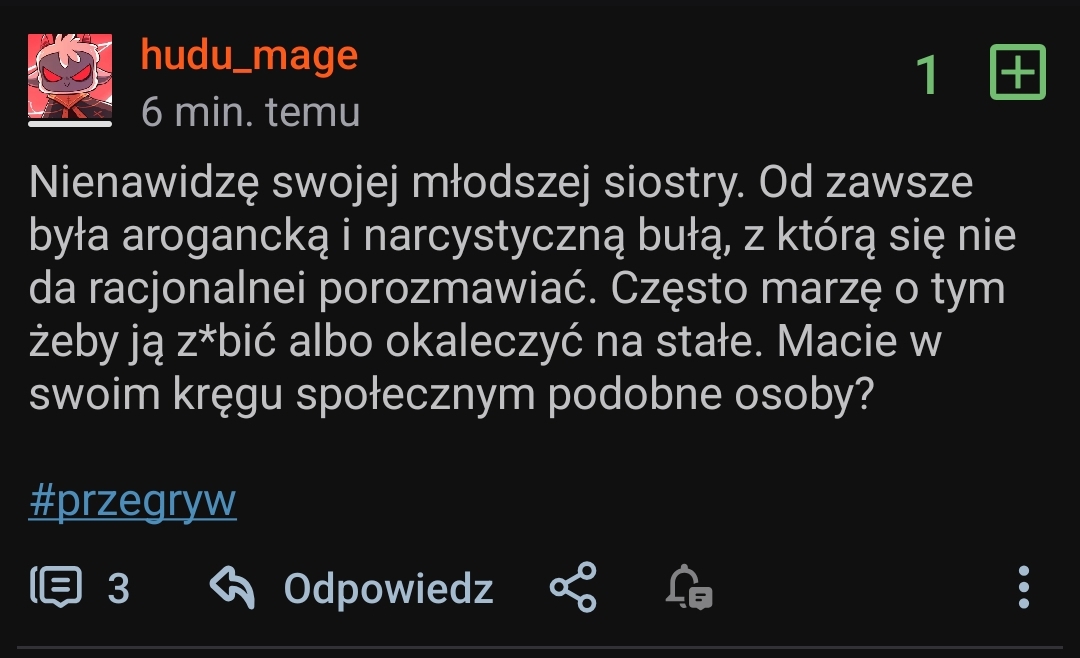Share the post via share icon
Image resolution: width=1080 pixels, height=658 pixels.
(573, 588)
